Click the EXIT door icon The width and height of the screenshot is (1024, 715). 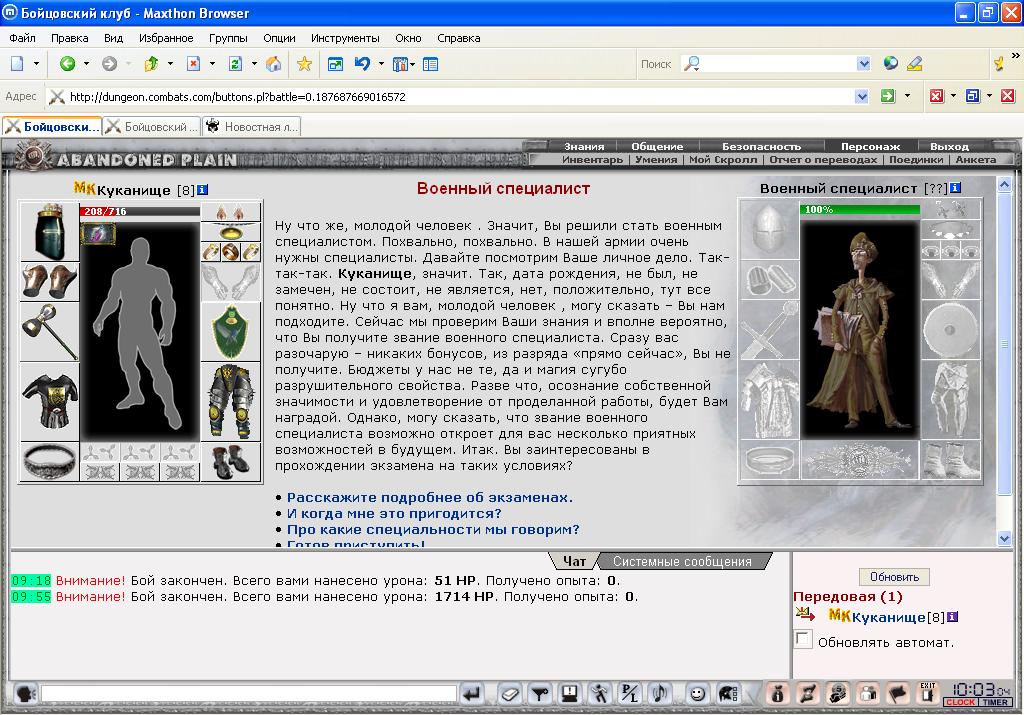pyautogui.click(x=928, y=692)
